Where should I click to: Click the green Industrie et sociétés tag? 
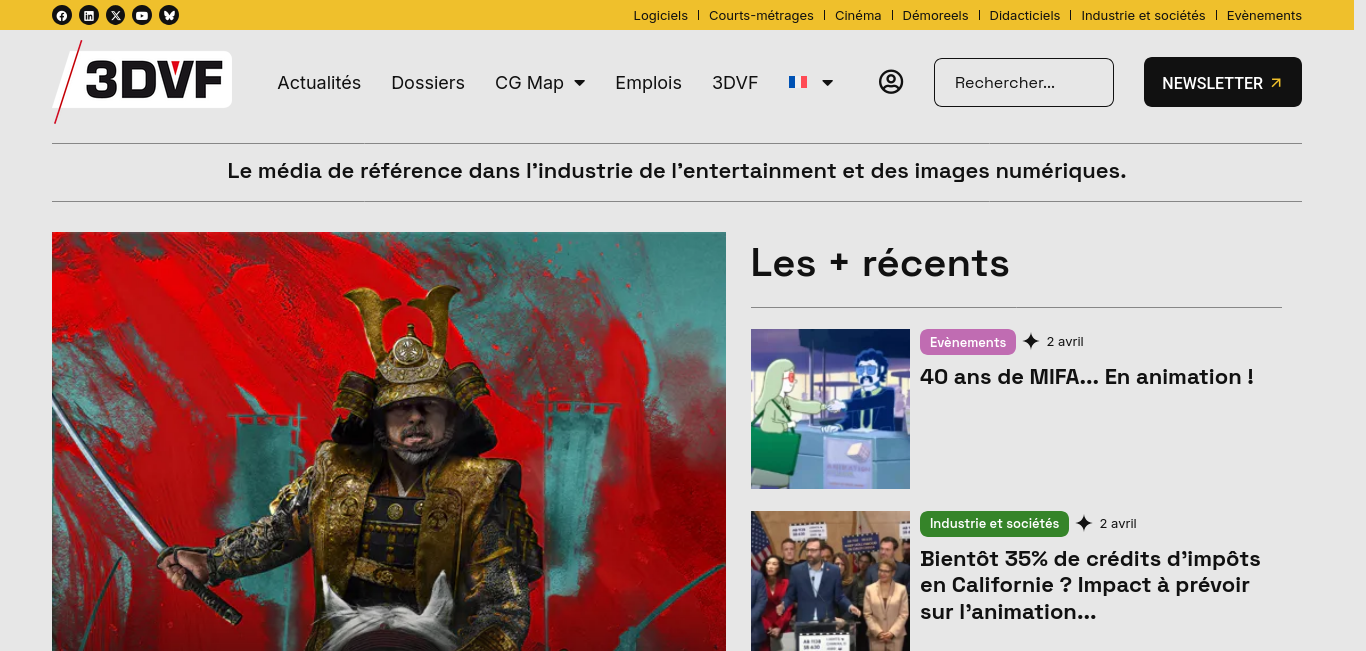pyautogui.click(x=994, y=524)
